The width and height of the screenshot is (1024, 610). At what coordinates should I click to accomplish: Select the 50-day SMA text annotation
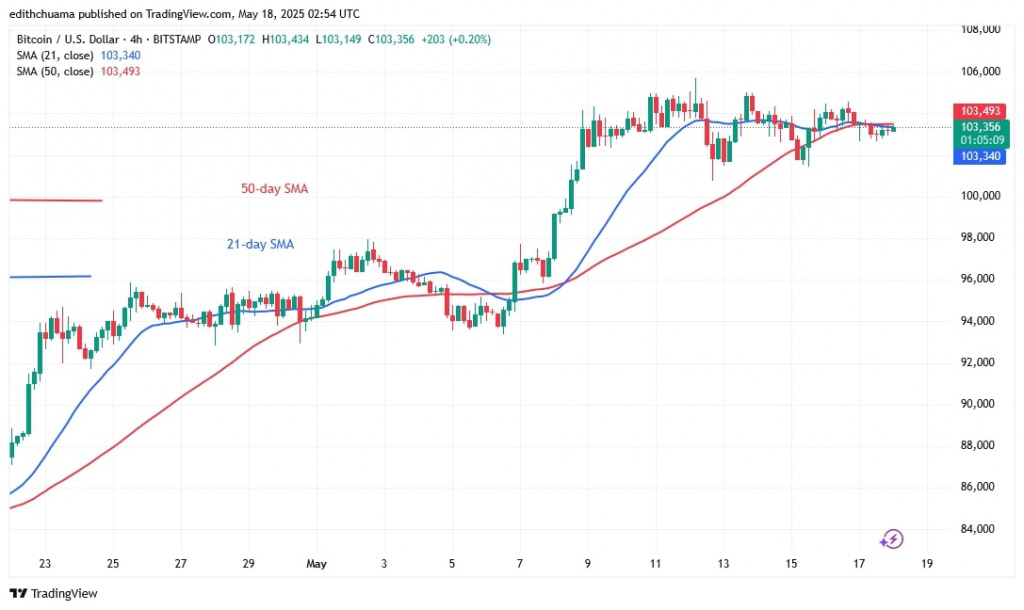(x=274, y=188)
